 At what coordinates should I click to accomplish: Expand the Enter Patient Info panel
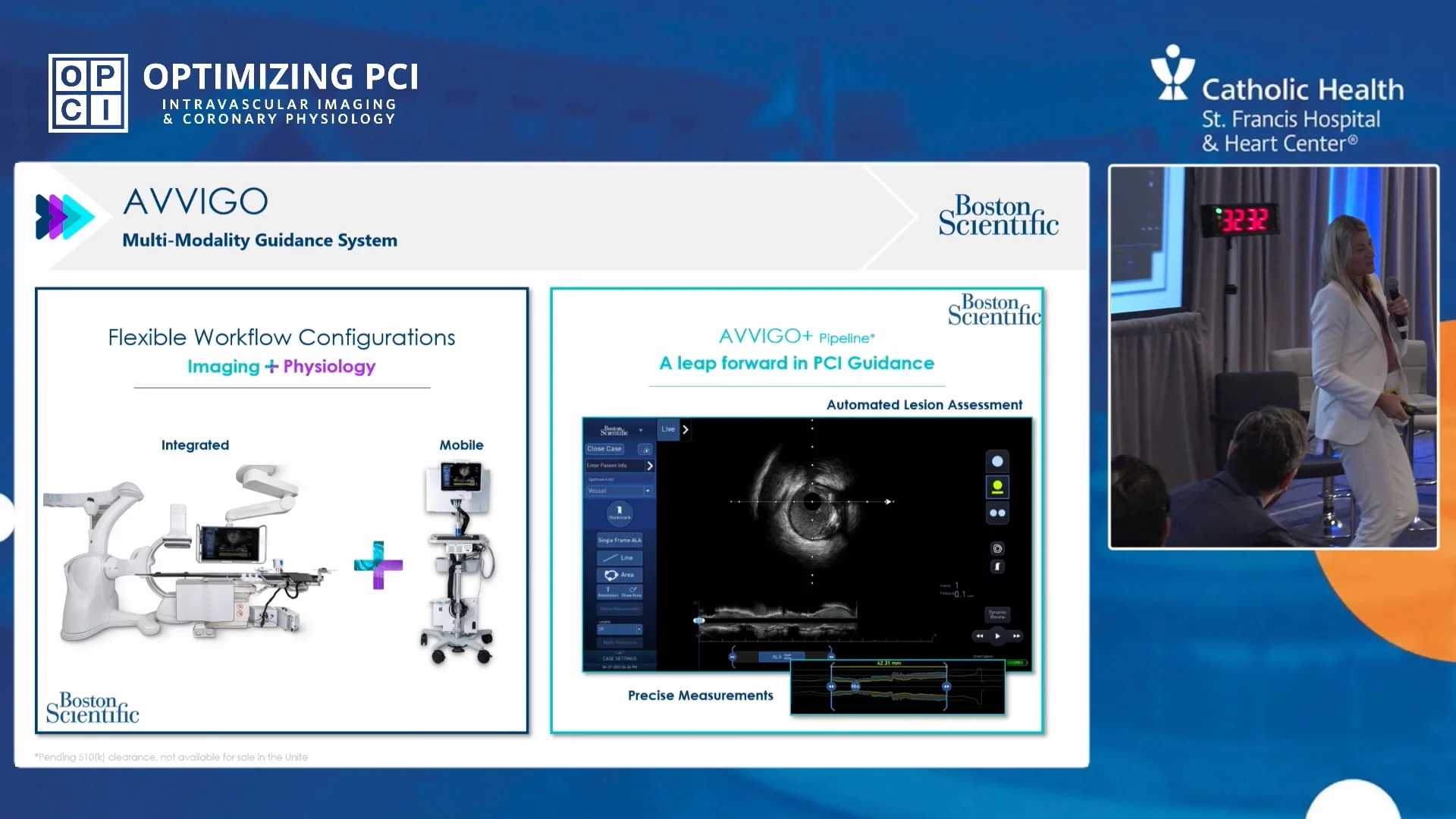click(620, 466)
